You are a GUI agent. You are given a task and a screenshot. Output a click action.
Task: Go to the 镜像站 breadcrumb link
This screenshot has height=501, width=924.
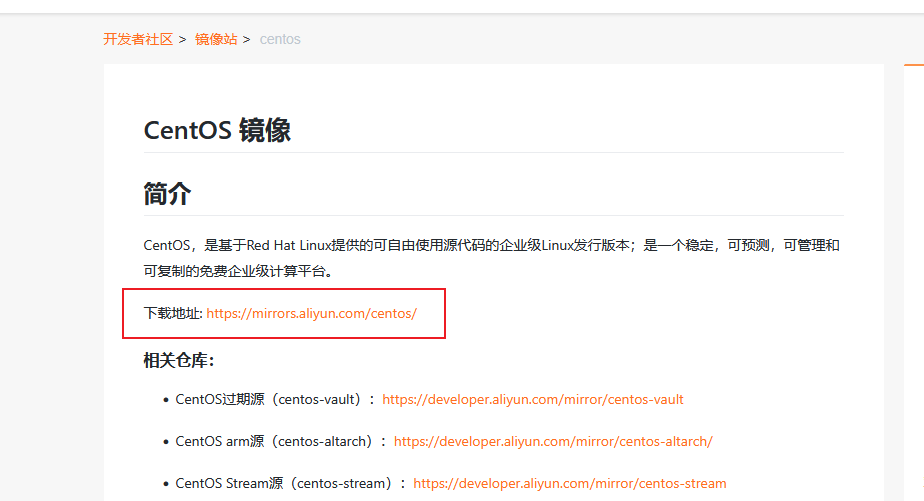pos(216,39)
